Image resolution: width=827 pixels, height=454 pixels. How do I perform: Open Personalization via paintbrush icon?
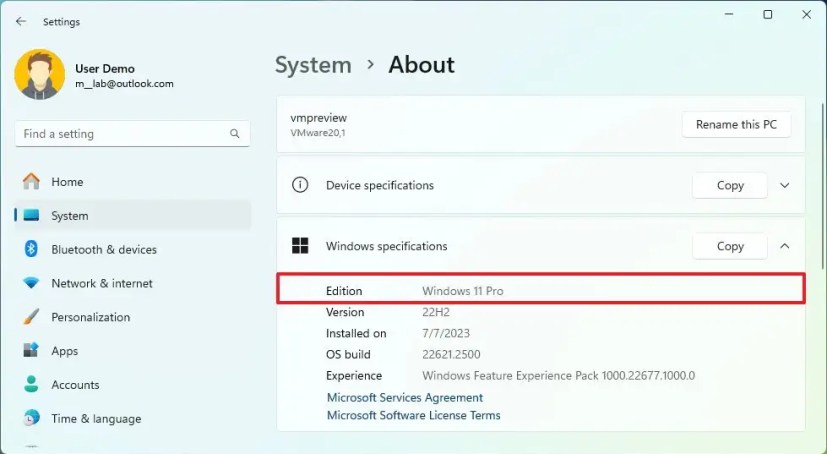[31, 317]
